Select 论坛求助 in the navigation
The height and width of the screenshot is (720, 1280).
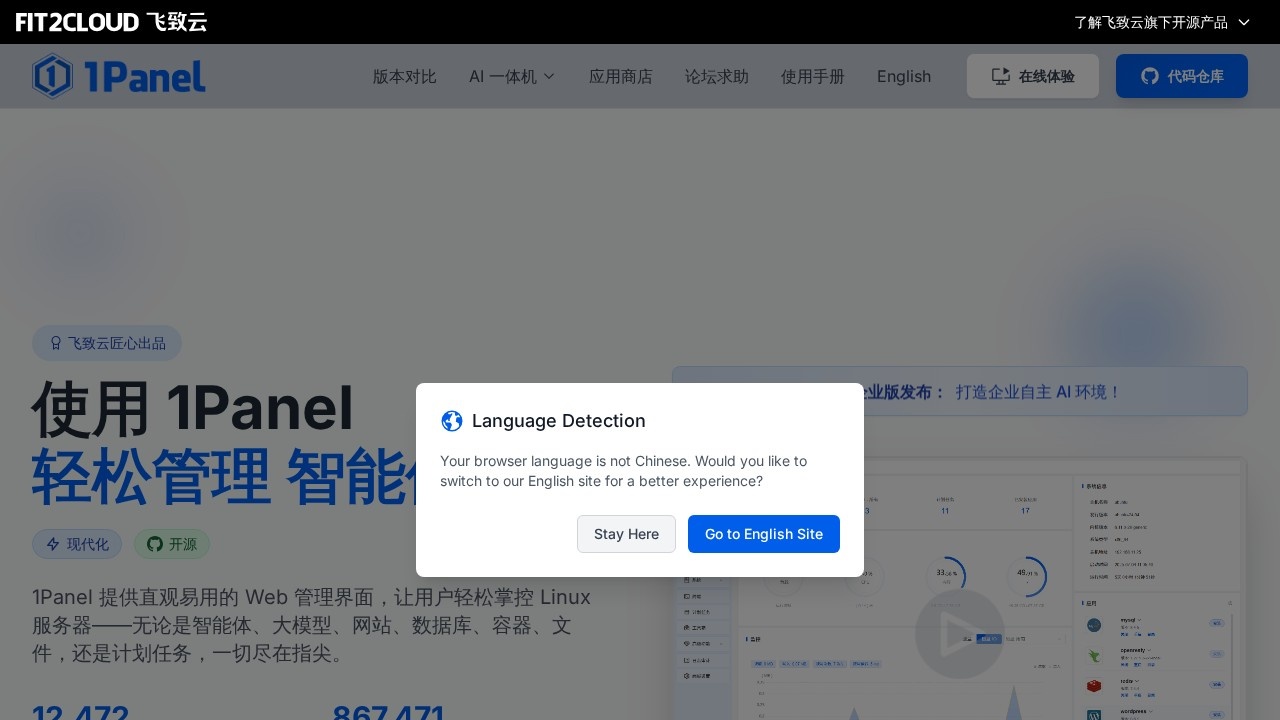(x=717, y=76)
